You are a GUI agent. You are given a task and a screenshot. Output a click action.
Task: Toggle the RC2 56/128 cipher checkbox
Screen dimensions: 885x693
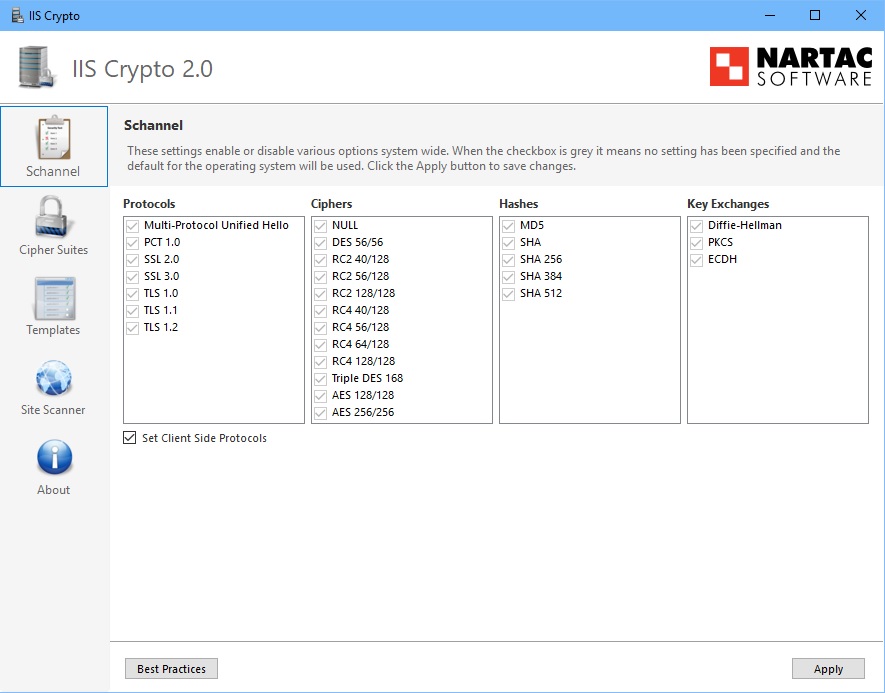[321, 277]
